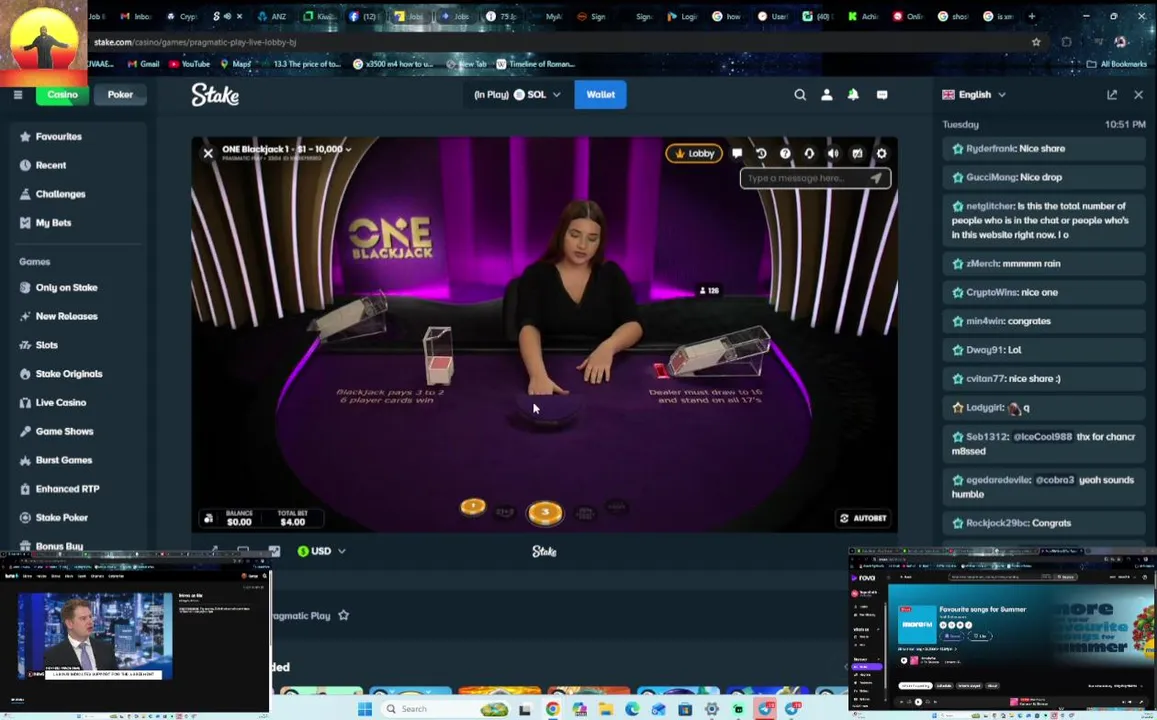Image resolution: width=1157 pixels, height=720 pixels.
Task: Open the Slots category
Action: coord(38,345)
